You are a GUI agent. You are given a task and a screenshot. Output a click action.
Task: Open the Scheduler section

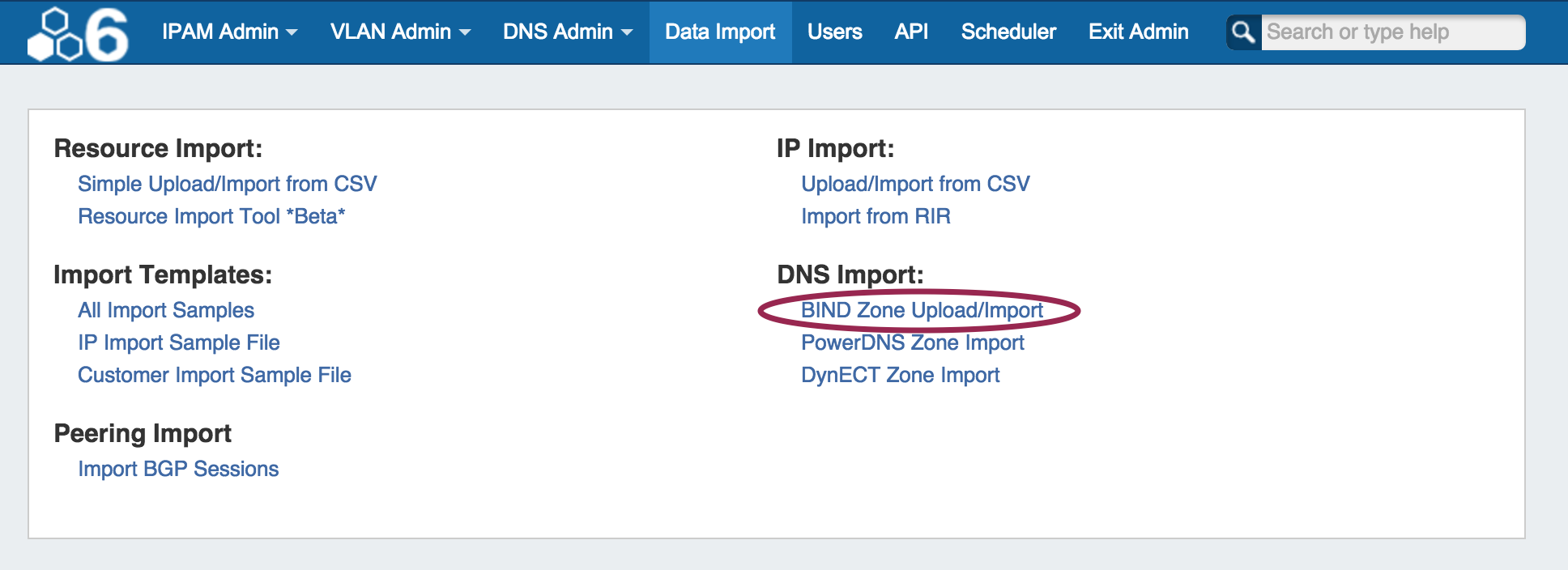pyautogui.click(x=1008, y=32)
